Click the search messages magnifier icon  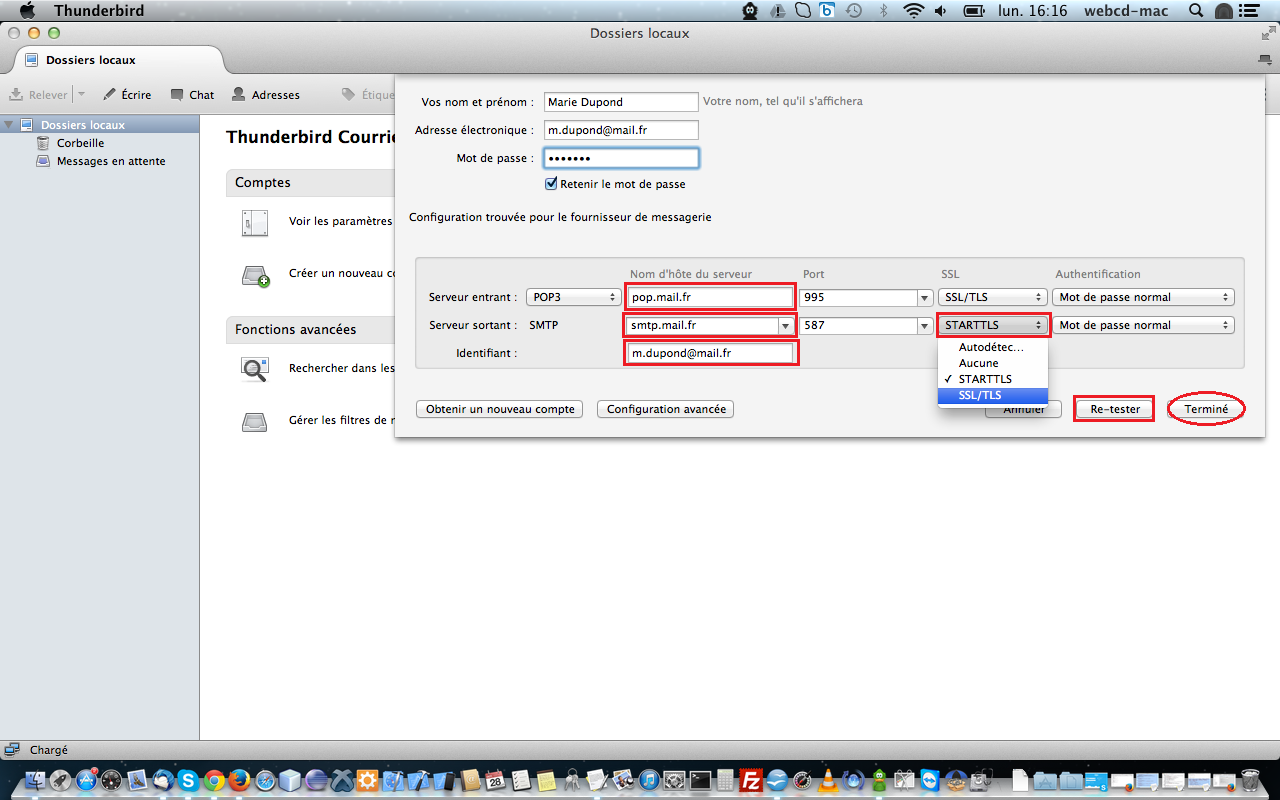[255, 369]
